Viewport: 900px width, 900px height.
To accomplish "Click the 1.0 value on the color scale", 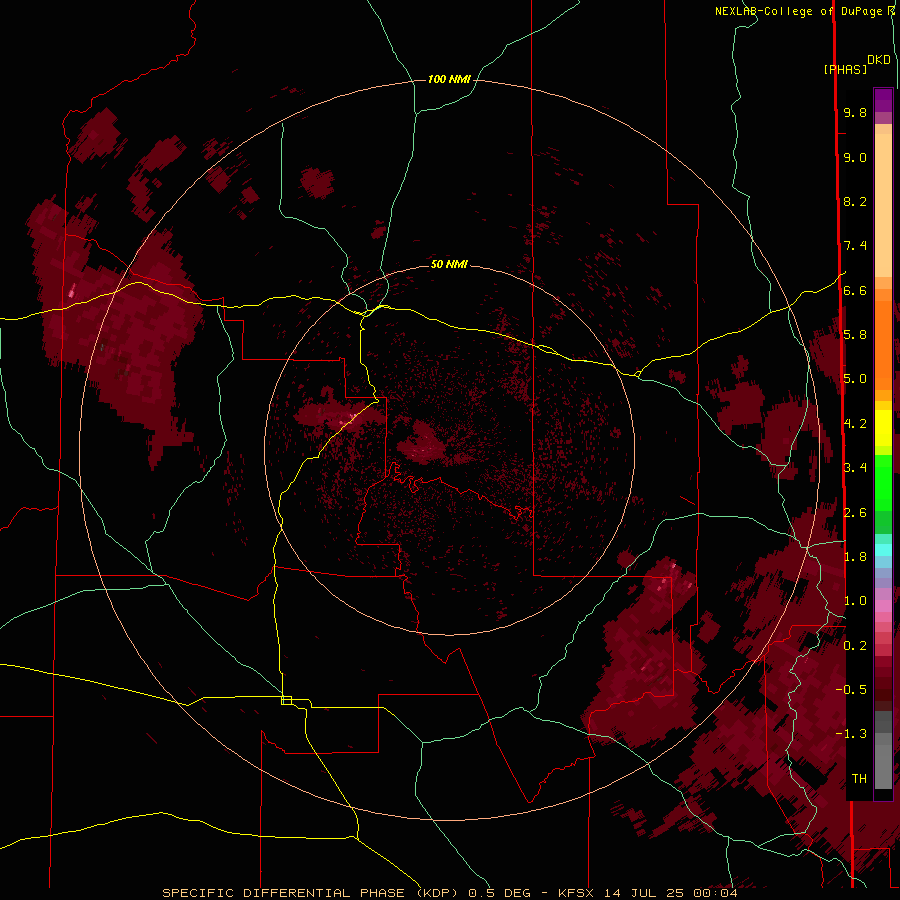I will point(855,601).
